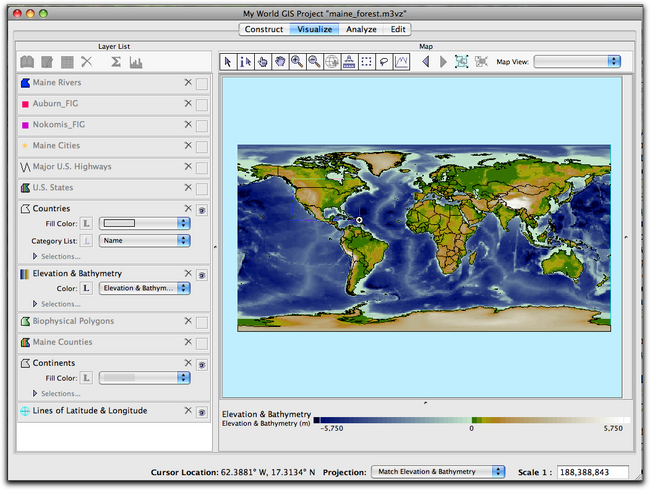Remove the Maine Rivers layer with X
Image resolution: width=650 pixels, height=490 pixels.
click(x=187, y=82)
